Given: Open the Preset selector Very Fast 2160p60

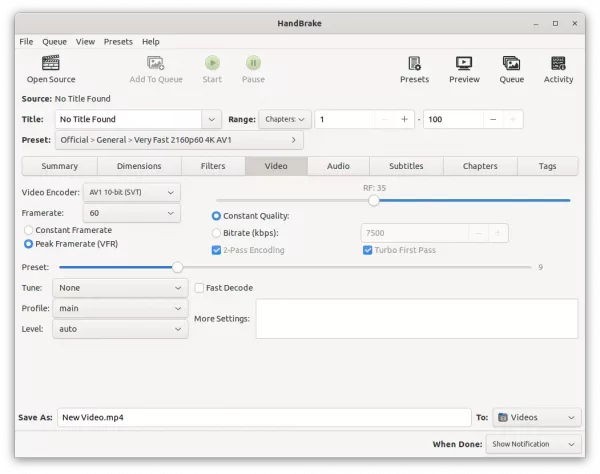Looking at the screenshot, I should (x=179, y=140).
